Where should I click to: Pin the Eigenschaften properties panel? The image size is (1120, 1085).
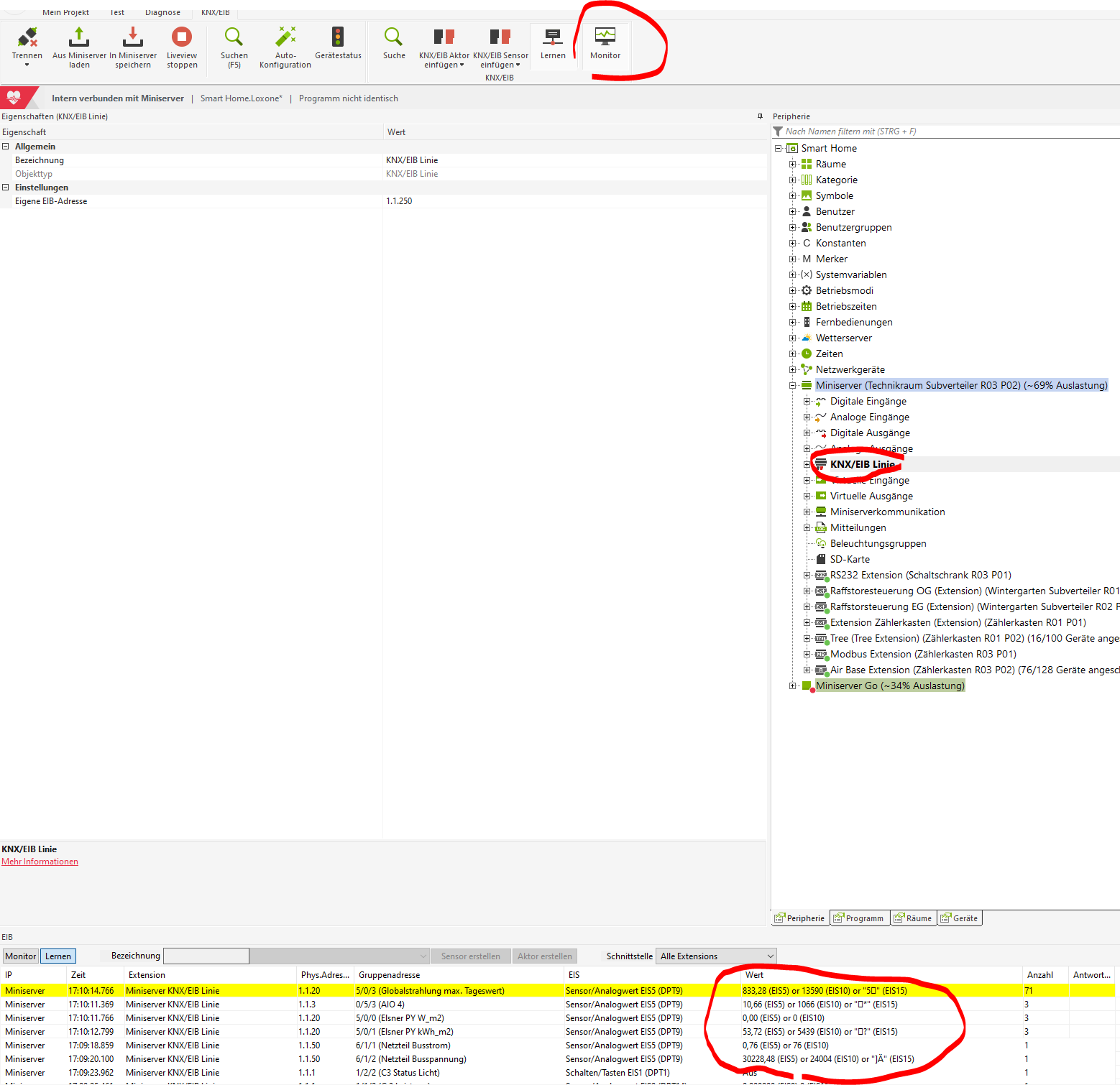pyautogui.click(x=760, y=116)
